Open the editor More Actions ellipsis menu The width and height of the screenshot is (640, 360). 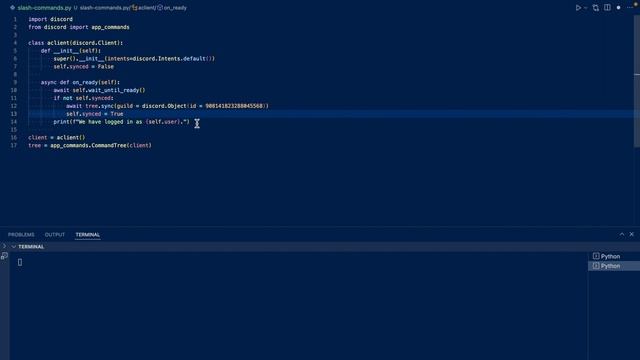point(630,8)
